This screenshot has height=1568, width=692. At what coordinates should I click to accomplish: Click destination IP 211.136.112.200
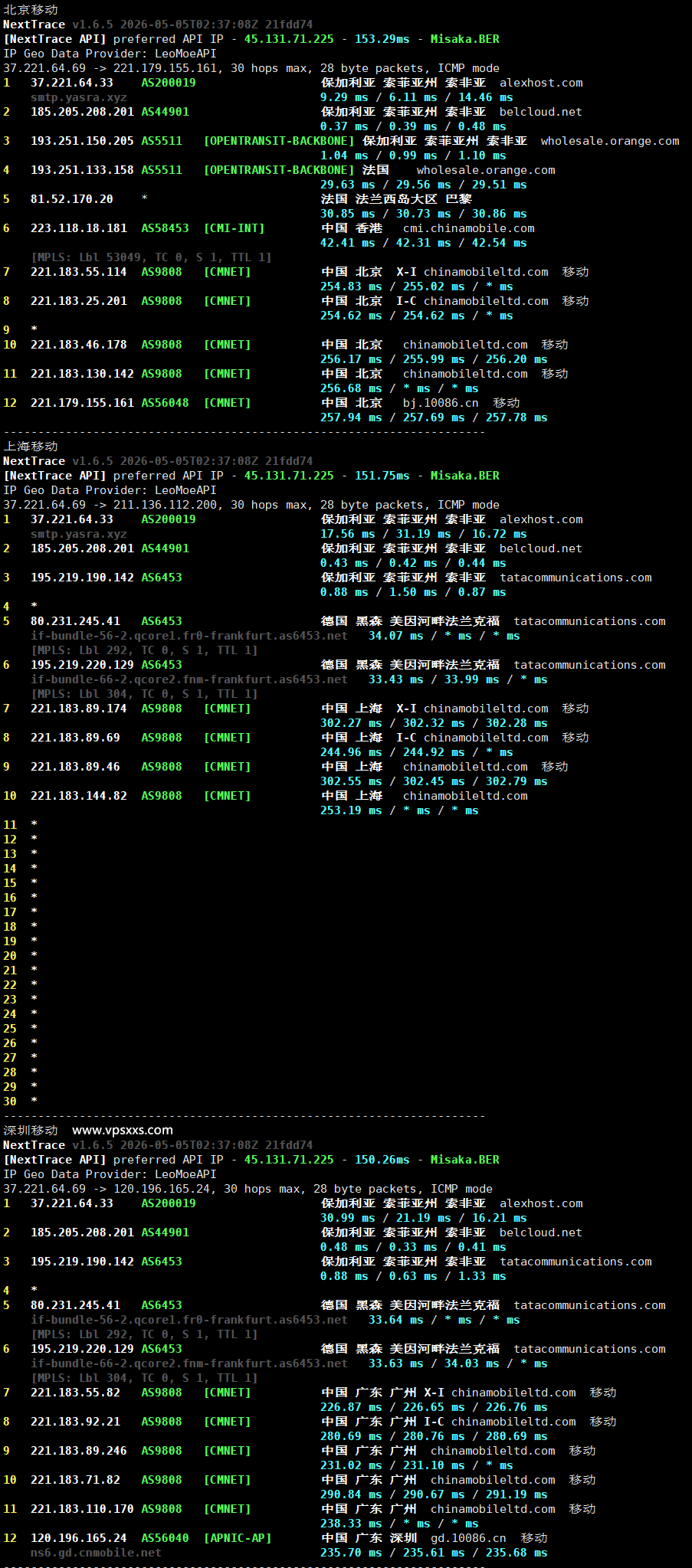point(165,505)
